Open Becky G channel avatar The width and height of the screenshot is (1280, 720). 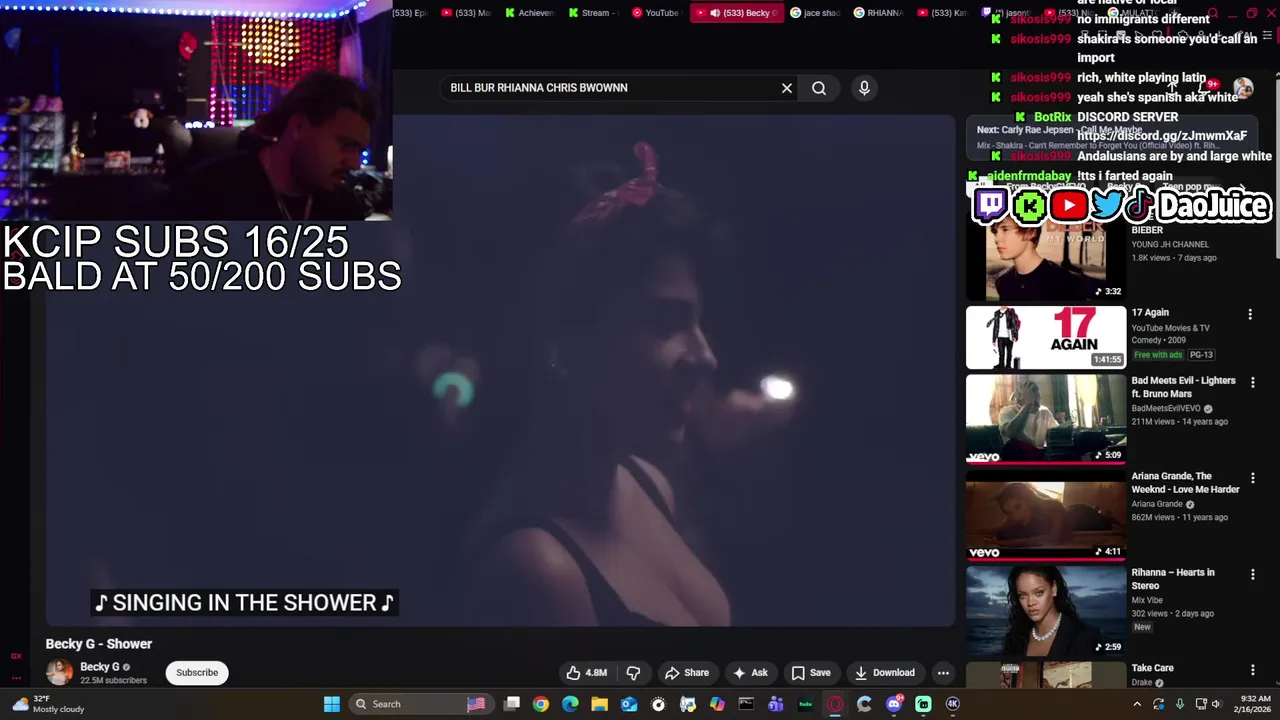59,673
